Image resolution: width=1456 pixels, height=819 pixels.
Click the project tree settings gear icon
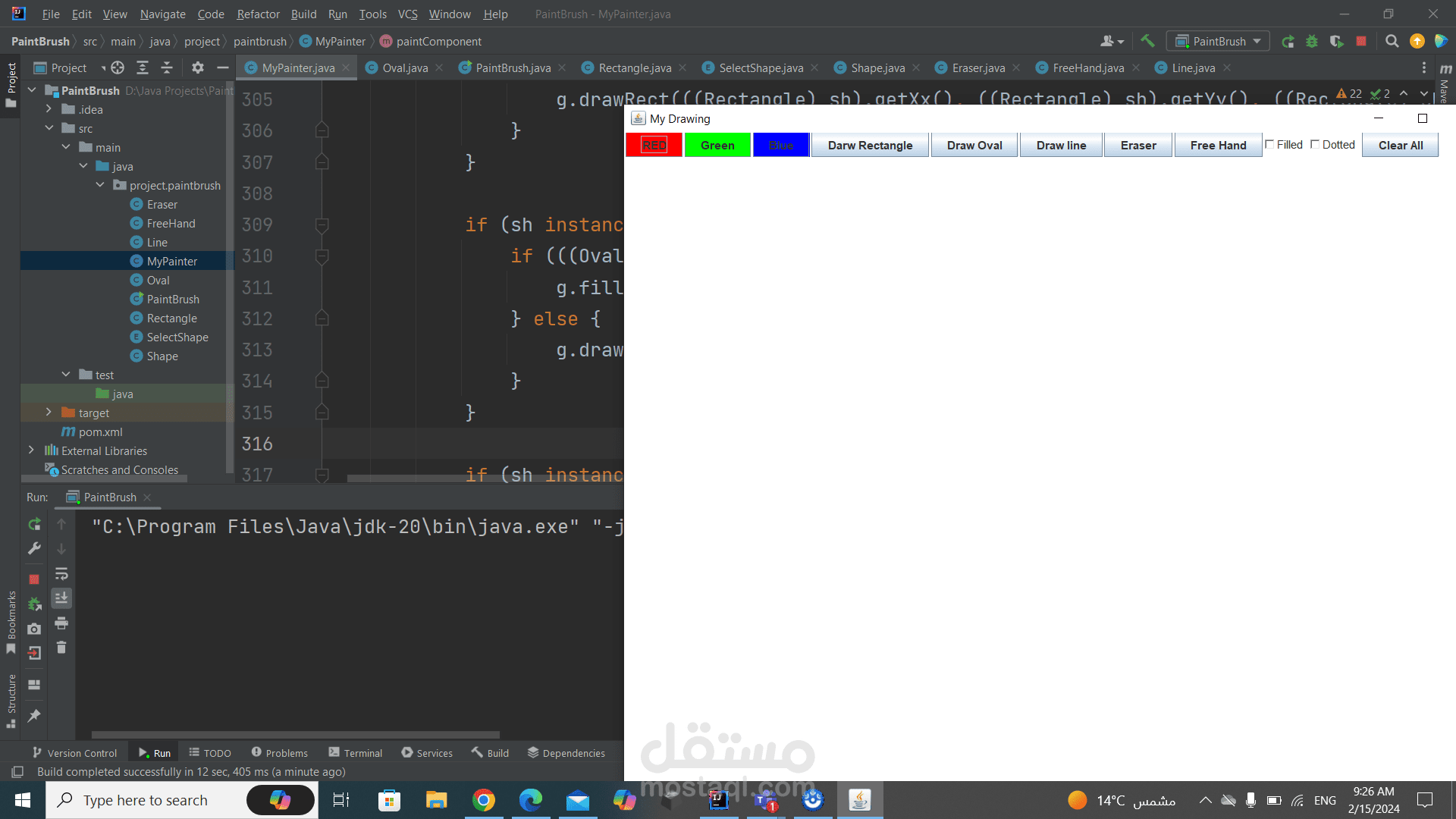pos(198,67)
